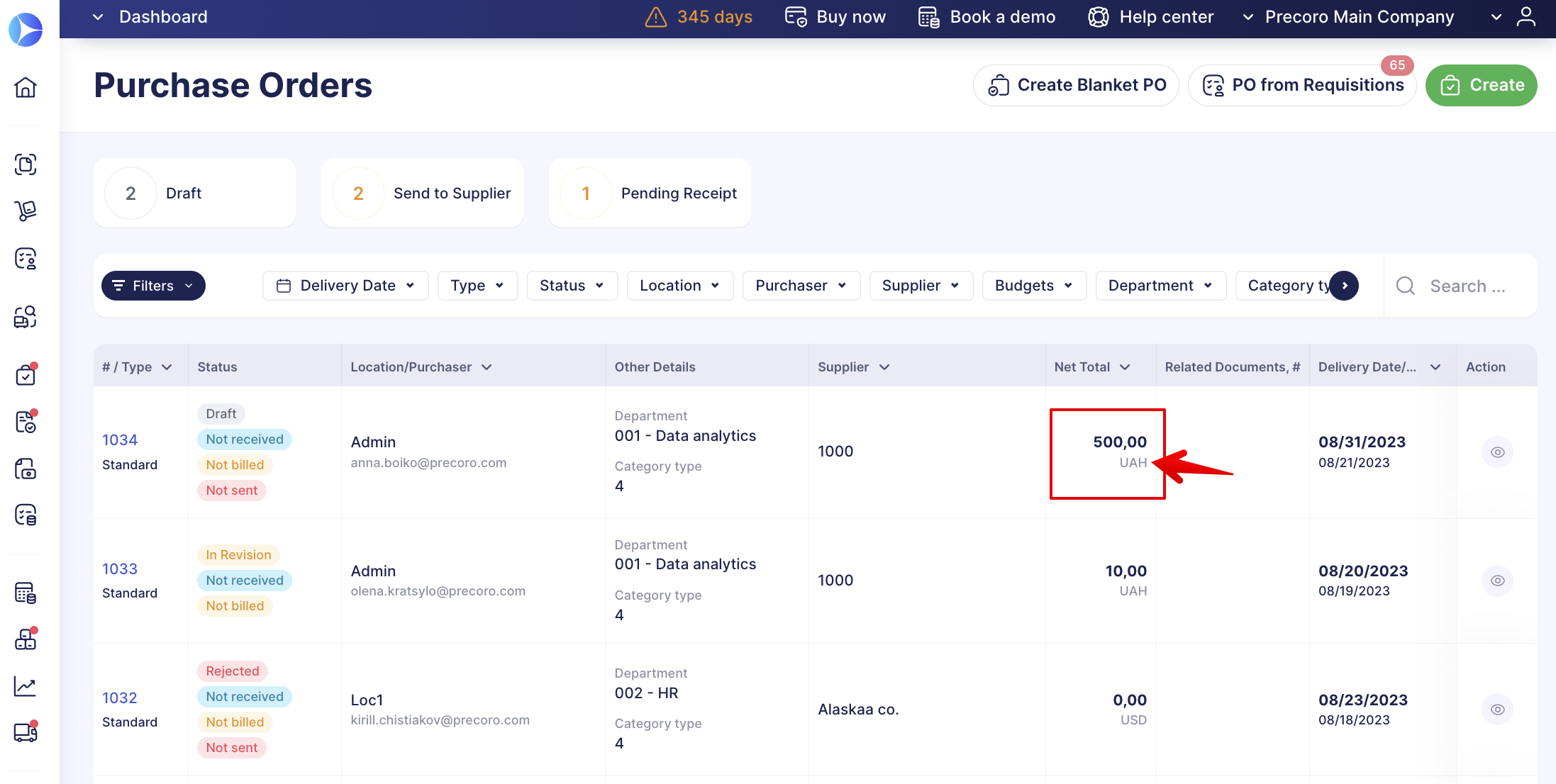The height and width of the screenshot is (784, 1556).
Task: Open the Purchaser filter dropdown
Action: point(801,286)
